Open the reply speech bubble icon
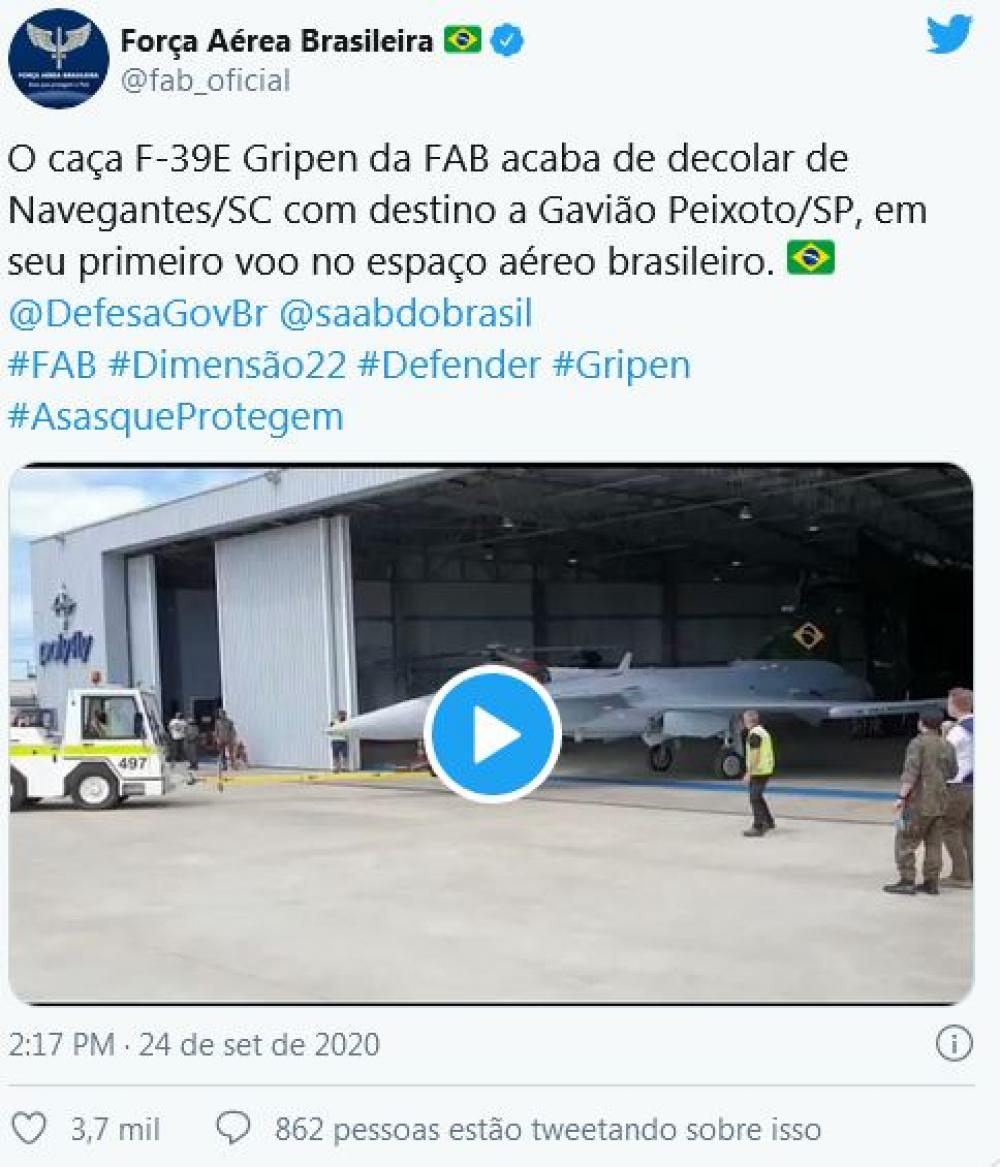Image resolution: width=1000 pixels, height=1167 pixels. (x=233, y=1129)
